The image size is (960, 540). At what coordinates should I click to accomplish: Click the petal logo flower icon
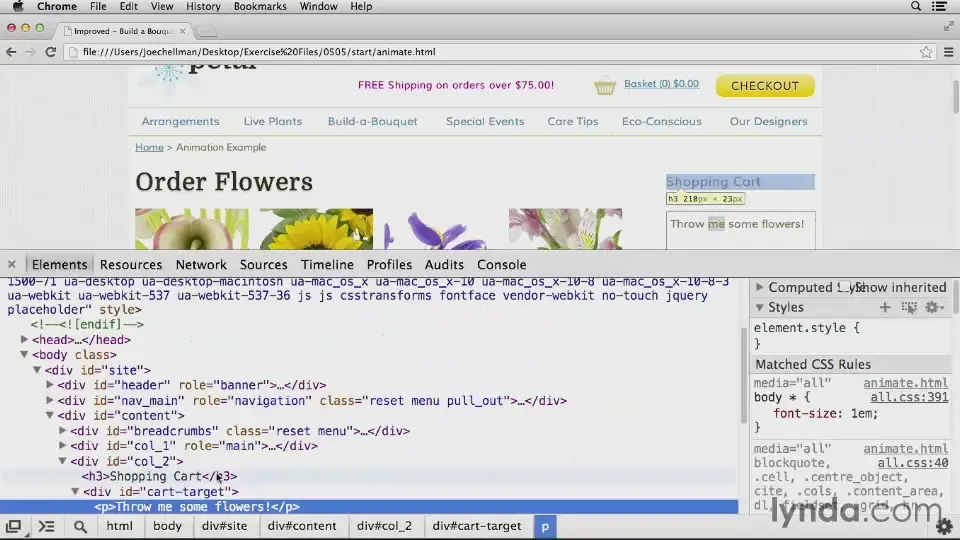[168, 73]
